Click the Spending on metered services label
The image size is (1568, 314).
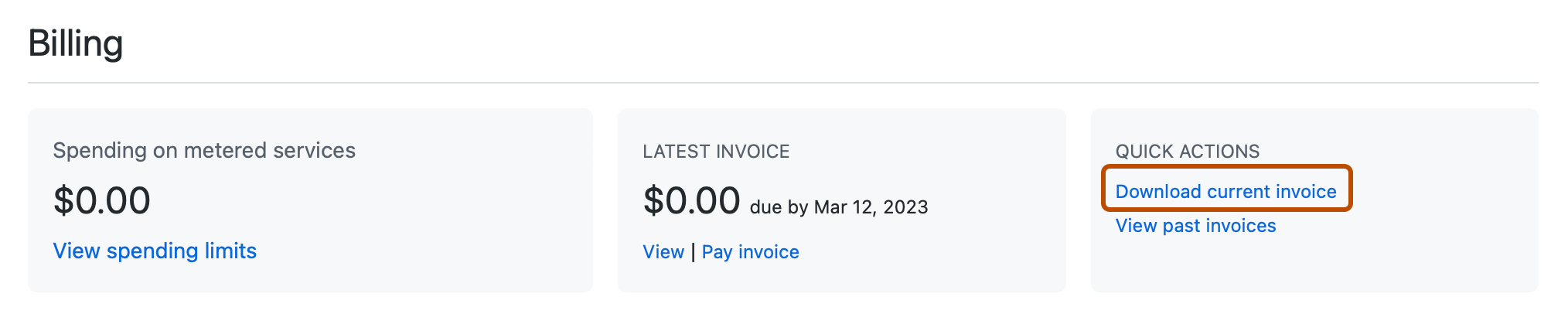204,150
